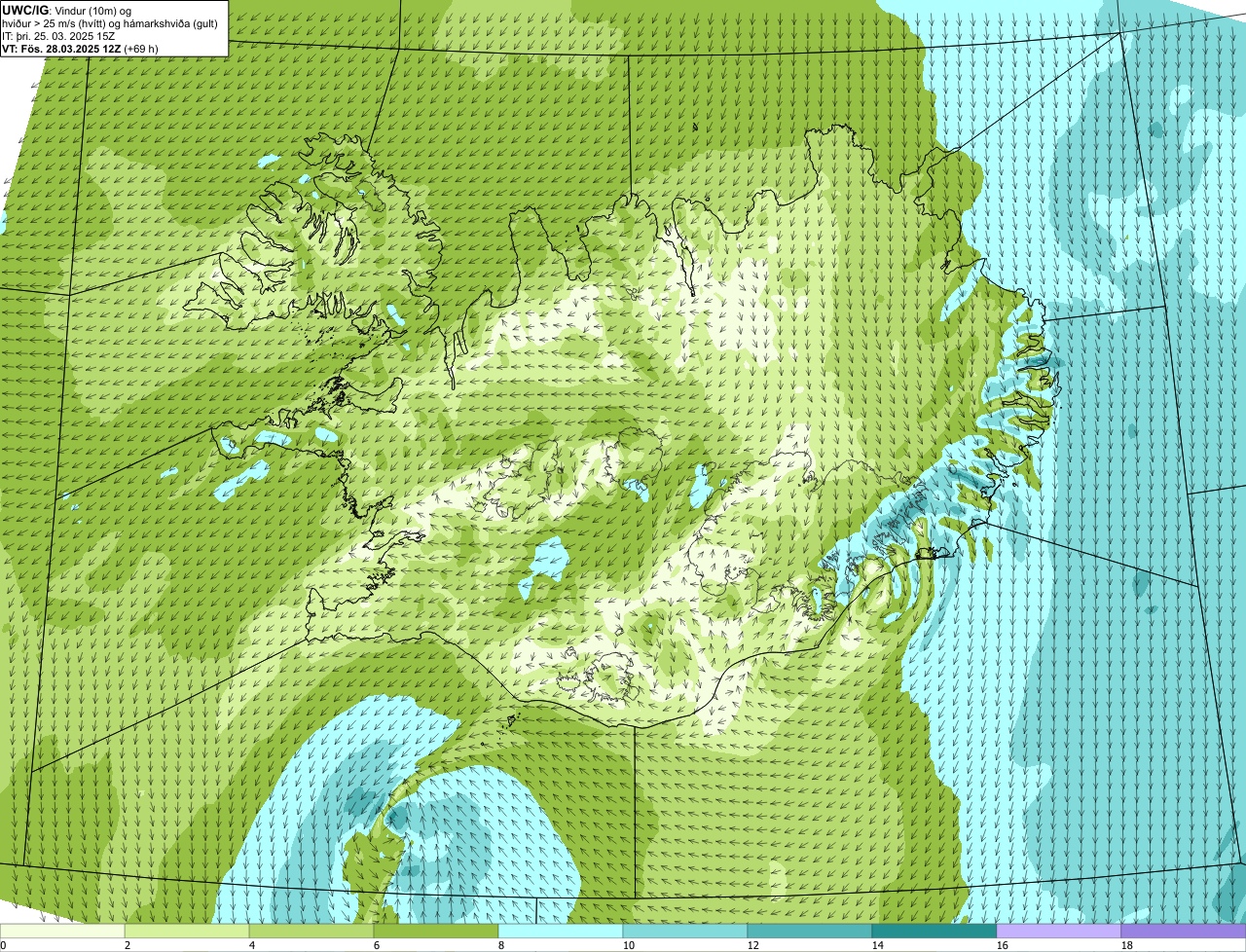Viewport: 1246px width, 952px height.
Task: Click the scale label "10"
Action: [x=628, y=945]
